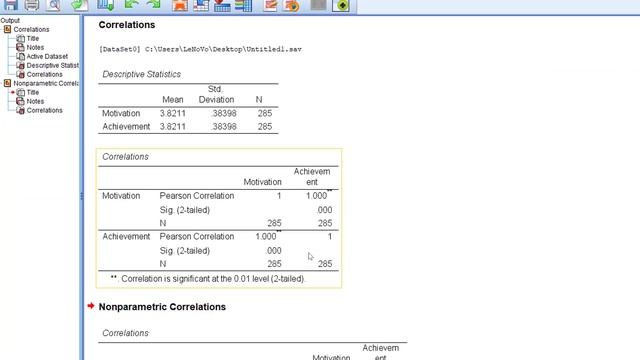Click the bold Correlations heading in output
640x360 pixels.
pos(127,25)
